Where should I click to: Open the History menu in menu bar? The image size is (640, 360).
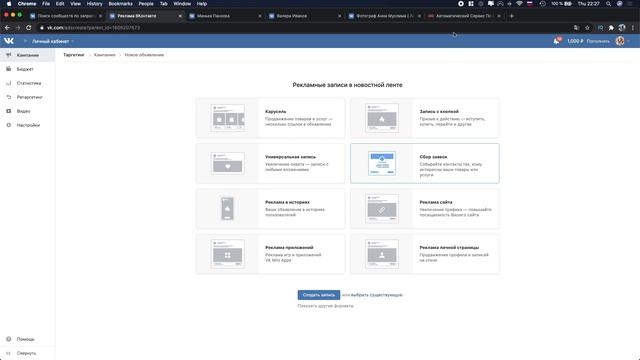click(x=94, y=4)
